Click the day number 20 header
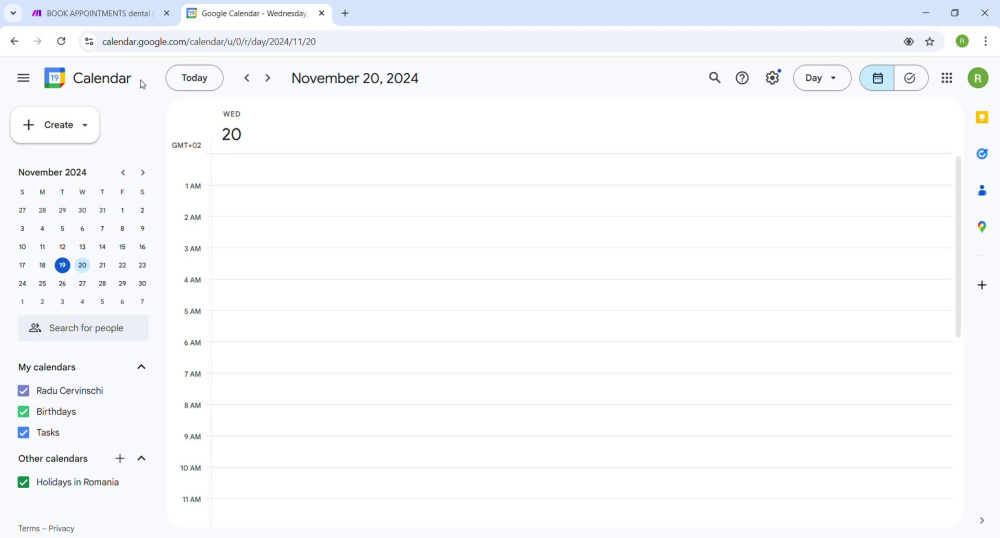This screenshot has width=1000, height=538. click(x=232, y=134)
